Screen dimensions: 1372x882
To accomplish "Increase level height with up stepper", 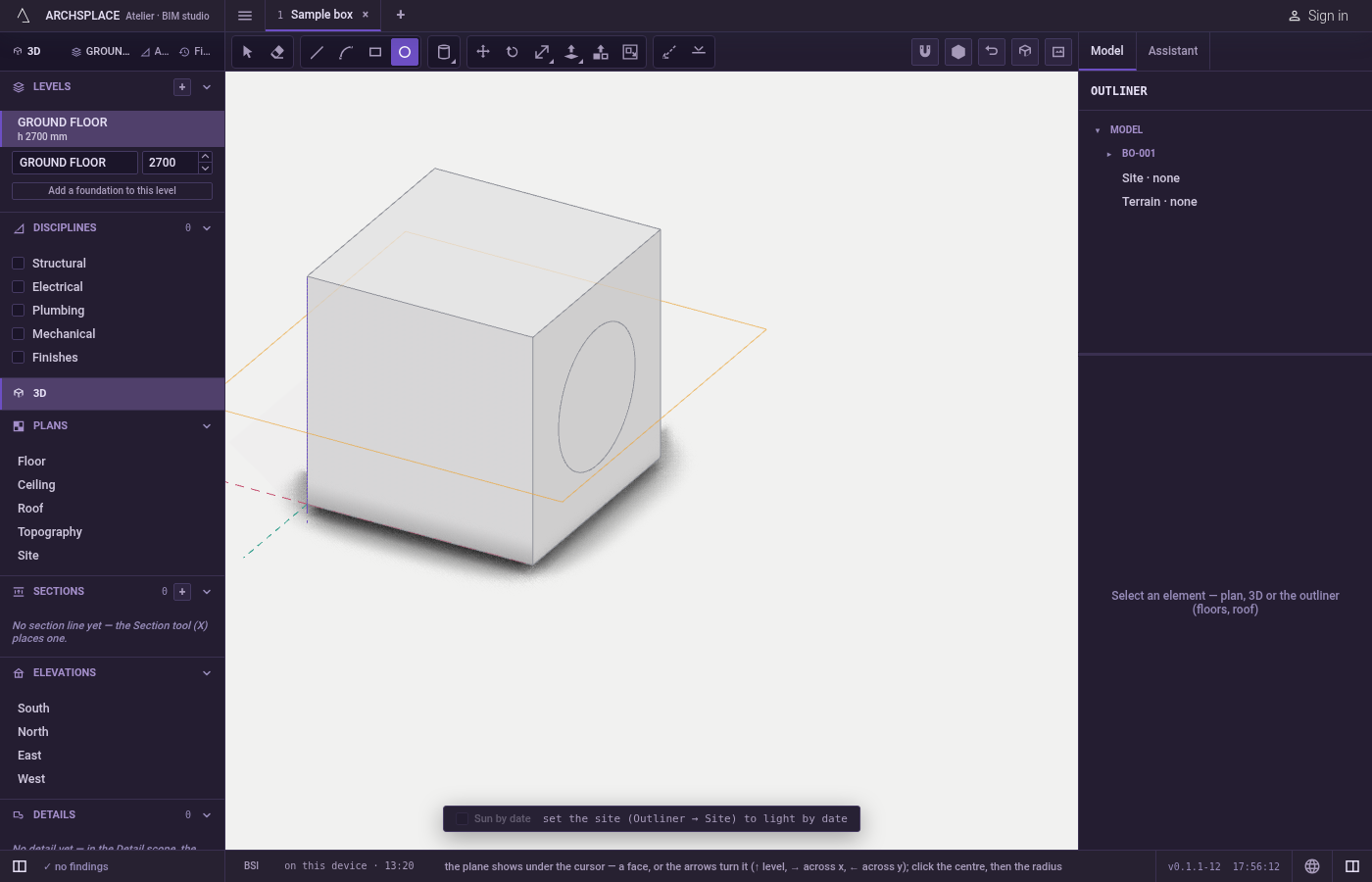I will pos(205,157).
